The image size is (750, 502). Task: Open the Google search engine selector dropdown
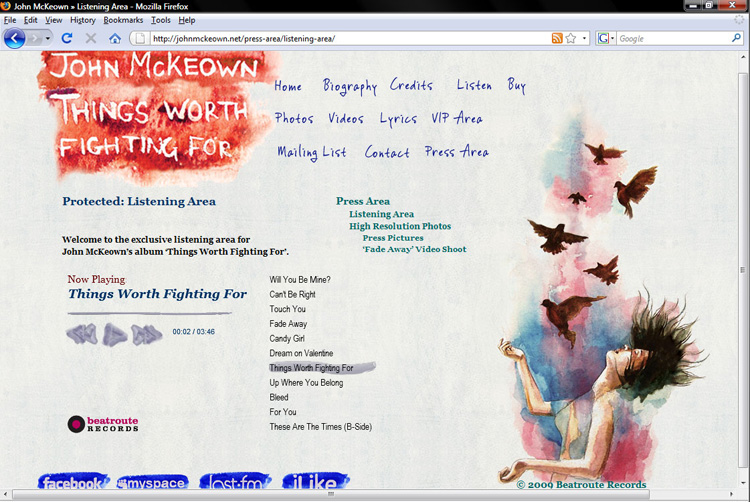click(606, 38)
